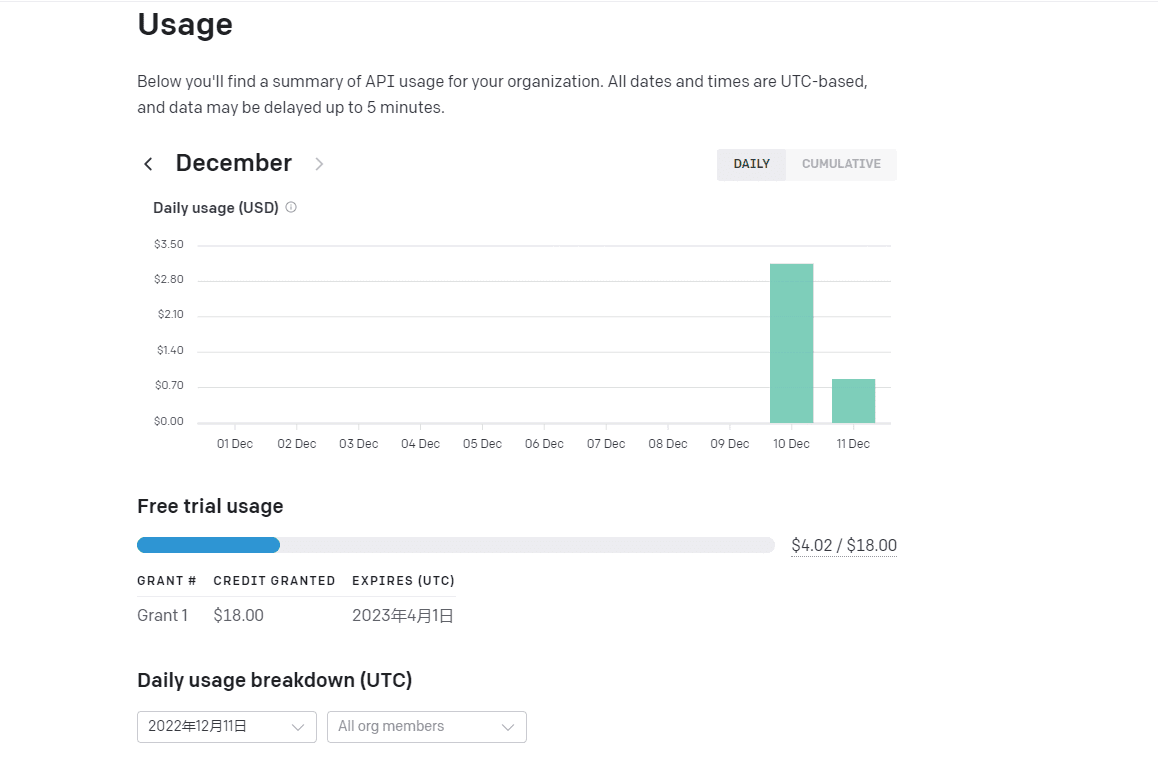1158x758 pixels.
Task: Click the 01 Dec axis label
Action: (235, 444)
